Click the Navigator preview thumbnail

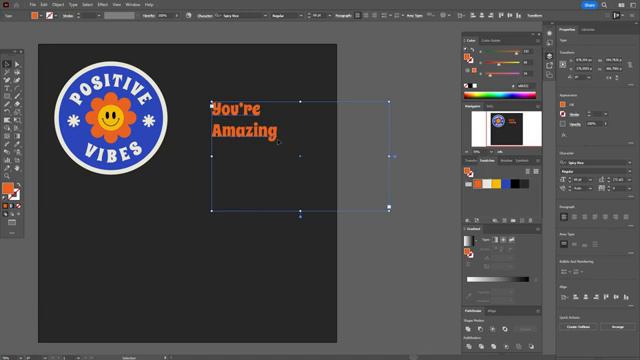[507, 129]
